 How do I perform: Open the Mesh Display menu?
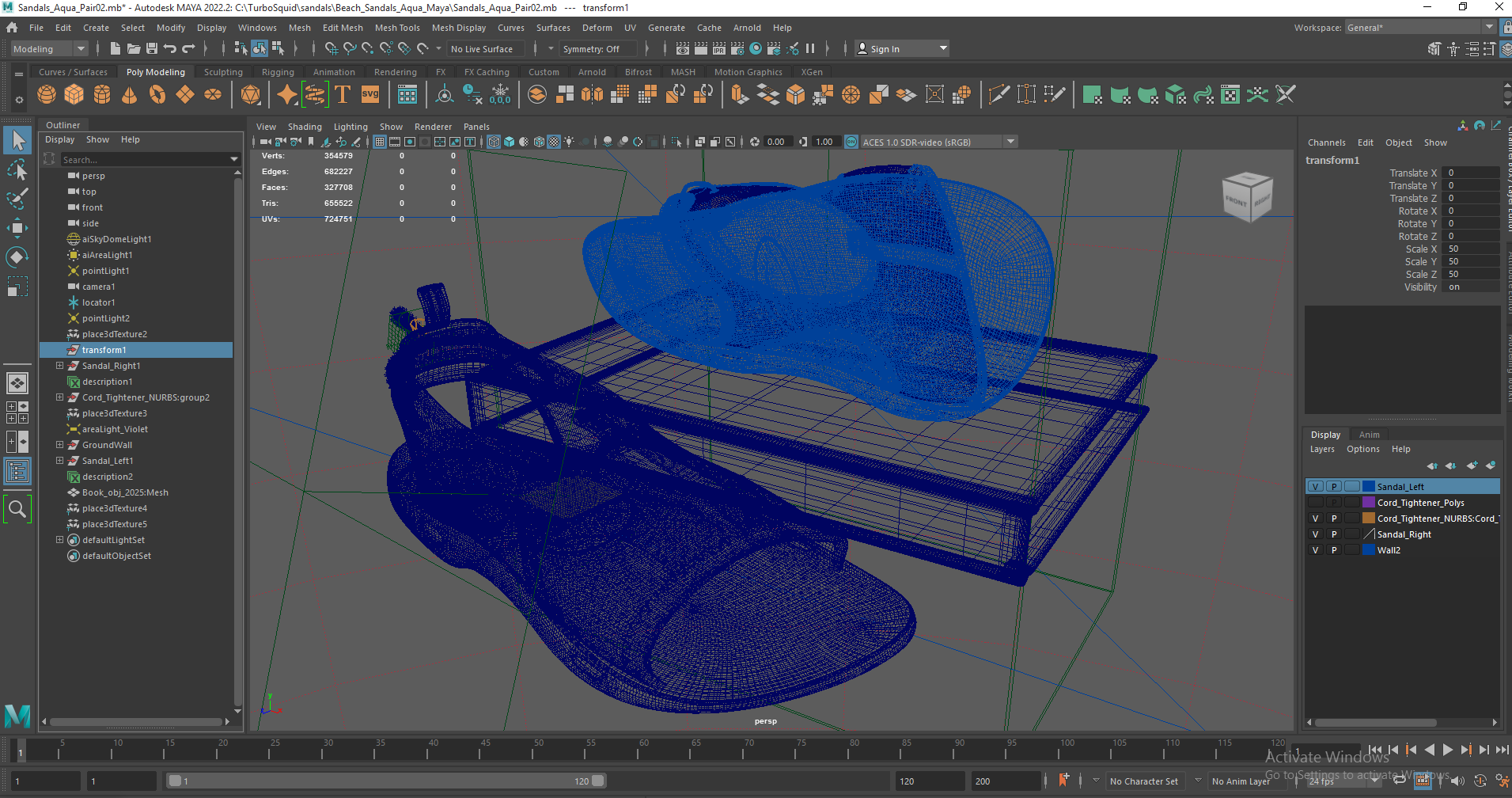pos(459,27)
